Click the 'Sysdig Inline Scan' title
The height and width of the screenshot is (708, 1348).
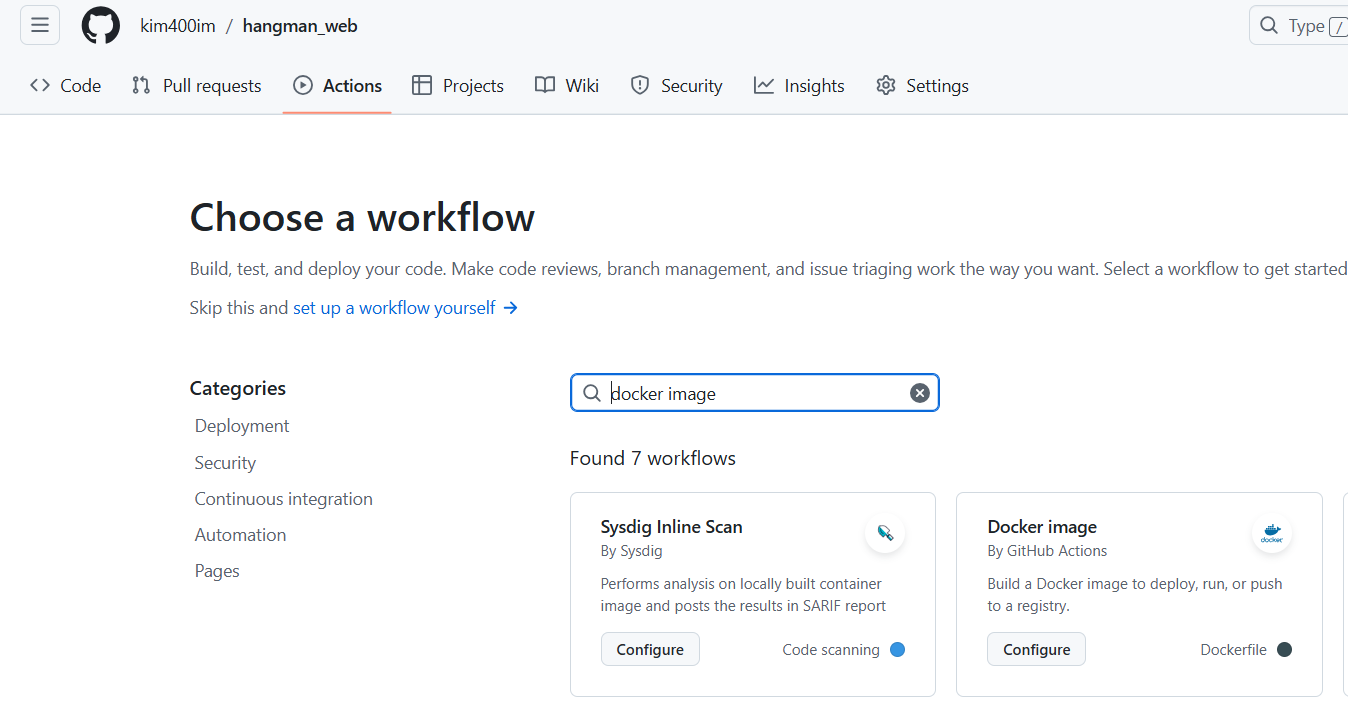click(671, 527)
